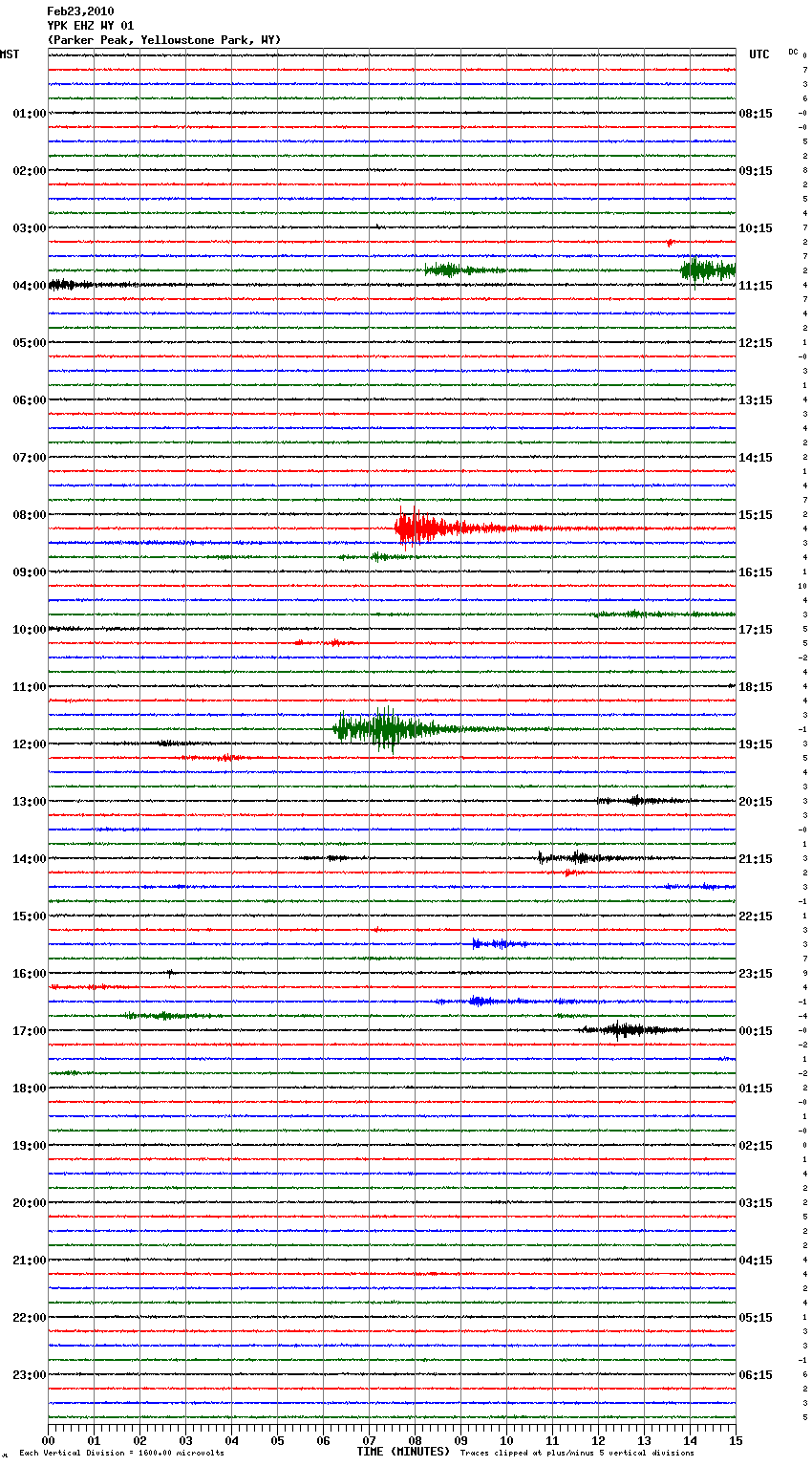Select the 11:00 MST time label
Screen dimensions: 812x1466
pyautogui.click(x=29, y=687)
